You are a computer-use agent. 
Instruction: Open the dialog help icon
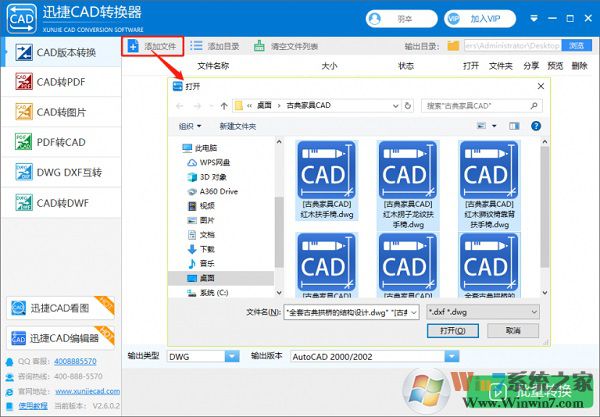[x=536, y=126]
